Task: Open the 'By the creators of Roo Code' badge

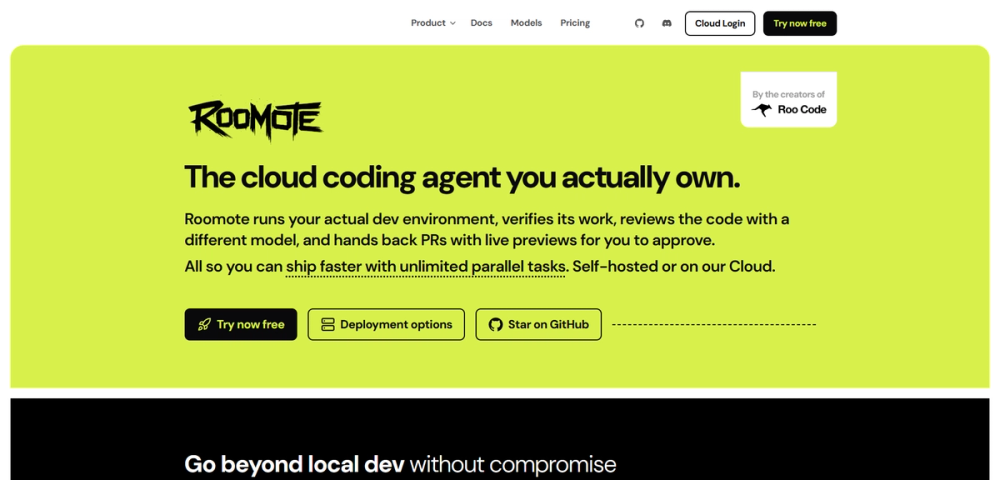Action: 788,99
